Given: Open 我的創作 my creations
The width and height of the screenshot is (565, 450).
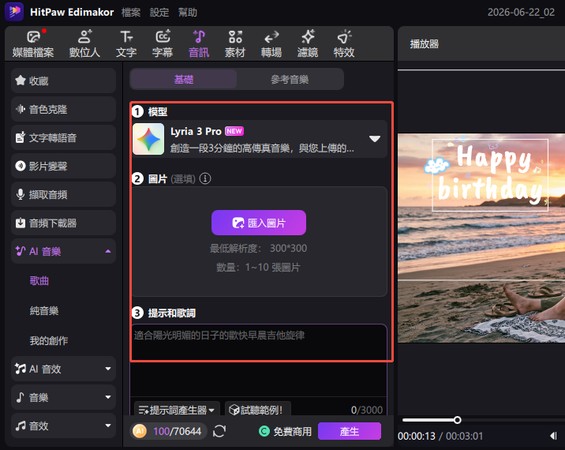Looking at the screenshot, I should (x=49, y=340).
